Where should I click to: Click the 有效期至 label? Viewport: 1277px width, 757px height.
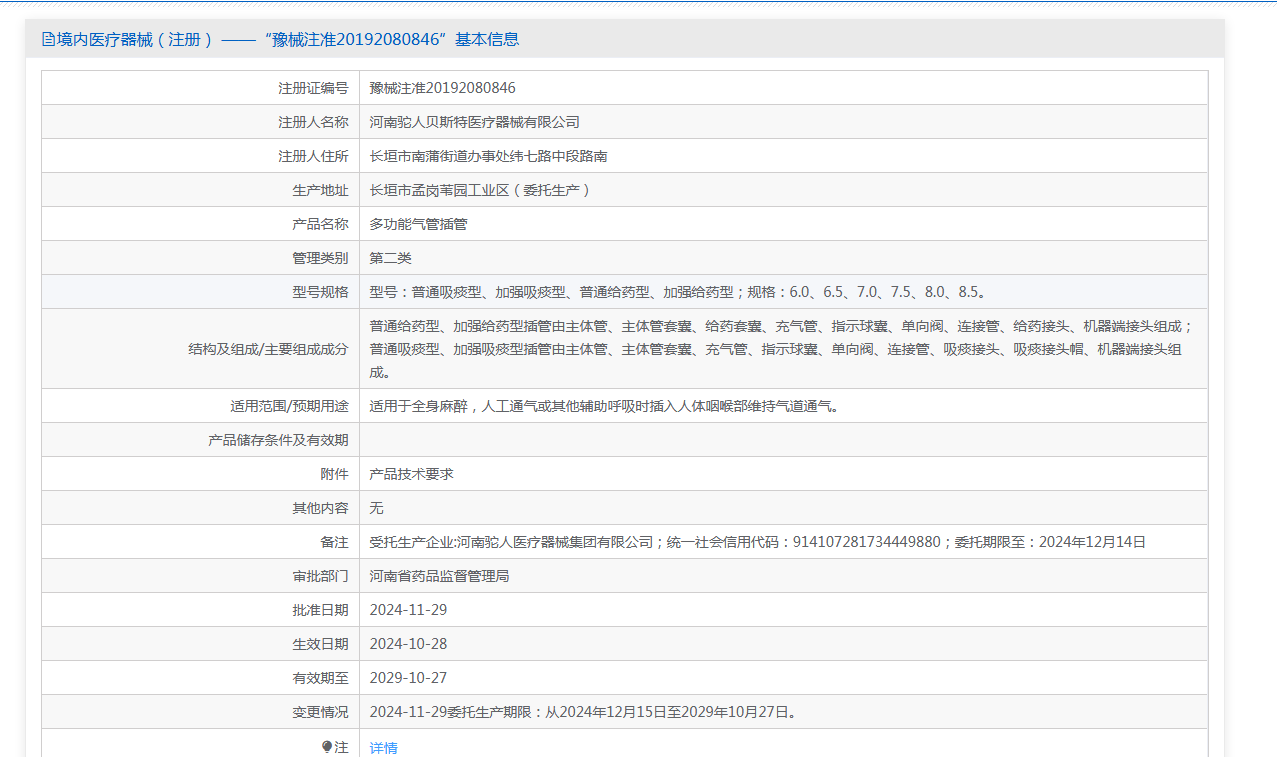click(x=320, y=678)
